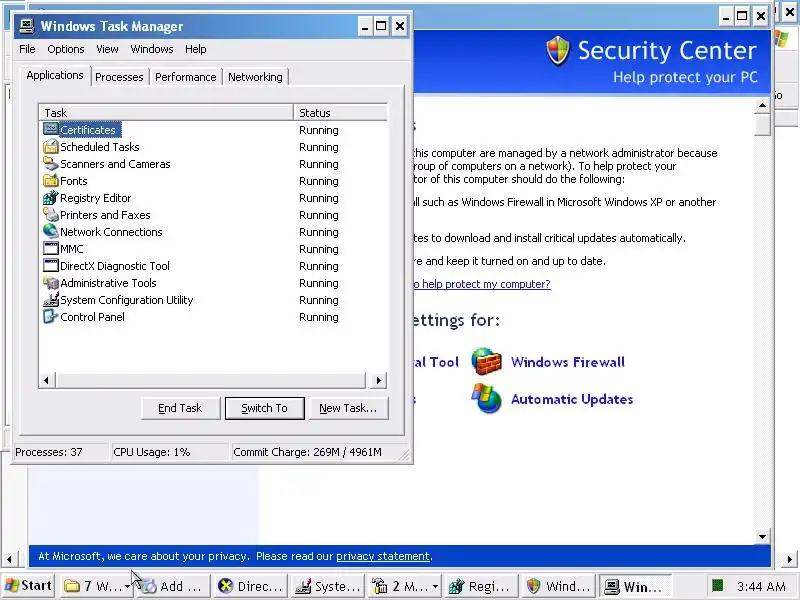This screenshot has height=600, width=800.
Task: Expand the 2 M... taskbar group
Action: tap(404, 586)
